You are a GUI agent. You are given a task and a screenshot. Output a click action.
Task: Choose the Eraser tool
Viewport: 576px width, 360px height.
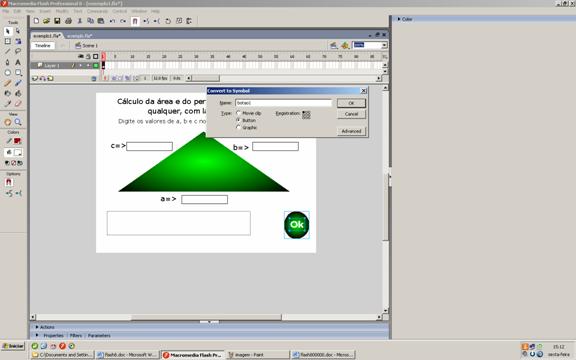point(18,104)
